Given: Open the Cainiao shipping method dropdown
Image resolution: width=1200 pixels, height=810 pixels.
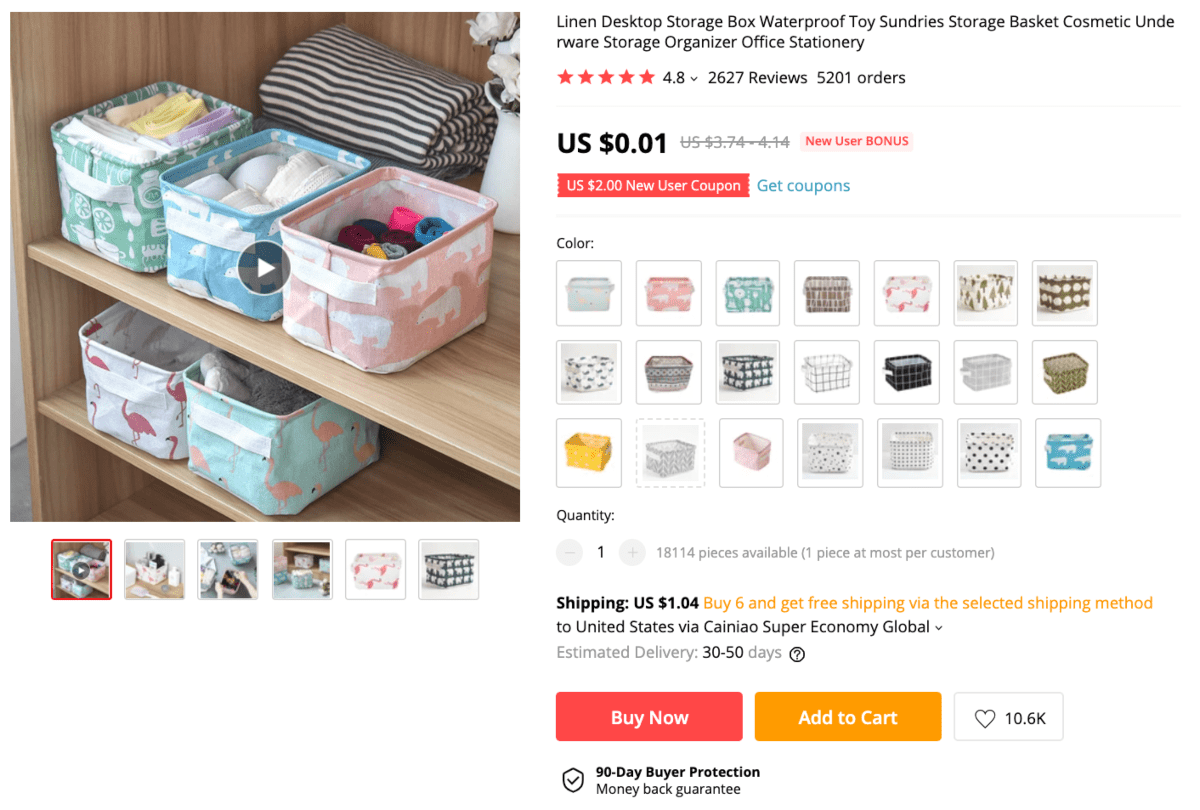Looking at the screenshot, I should [938, 628].
